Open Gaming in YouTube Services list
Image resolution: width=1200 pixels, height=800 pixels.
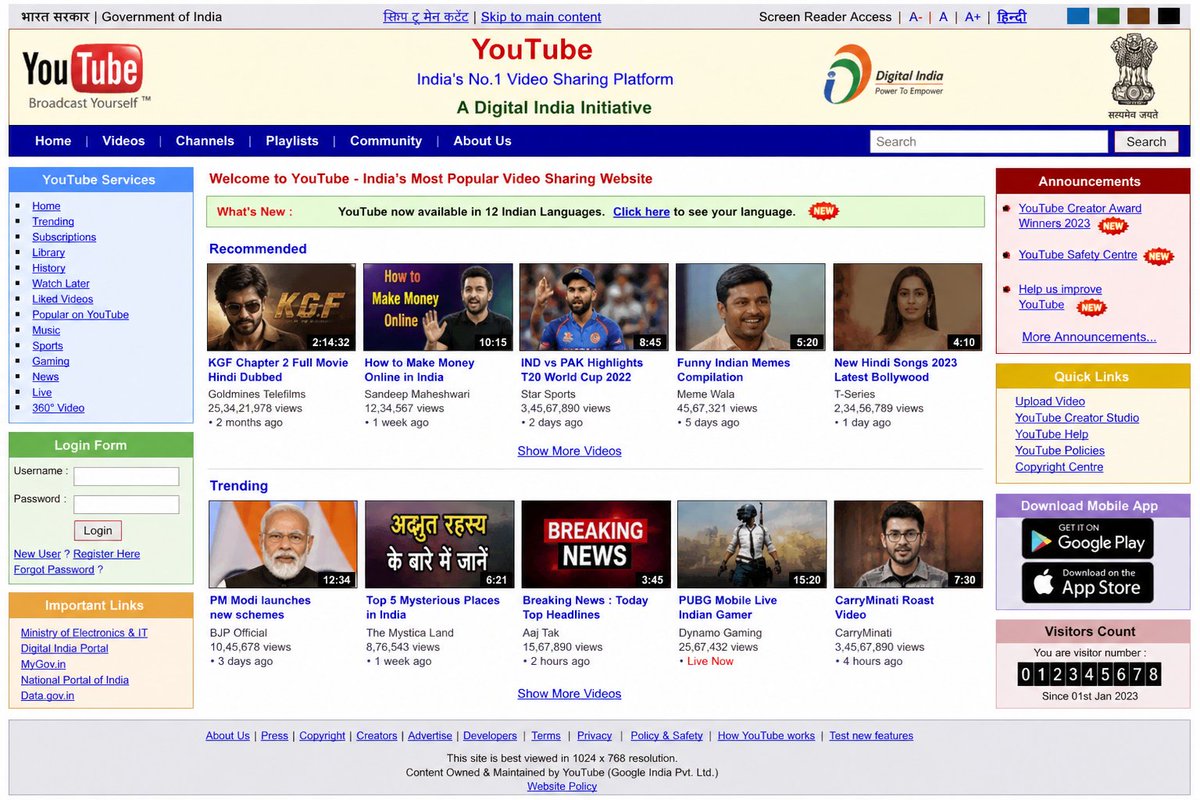click(51, 361)
